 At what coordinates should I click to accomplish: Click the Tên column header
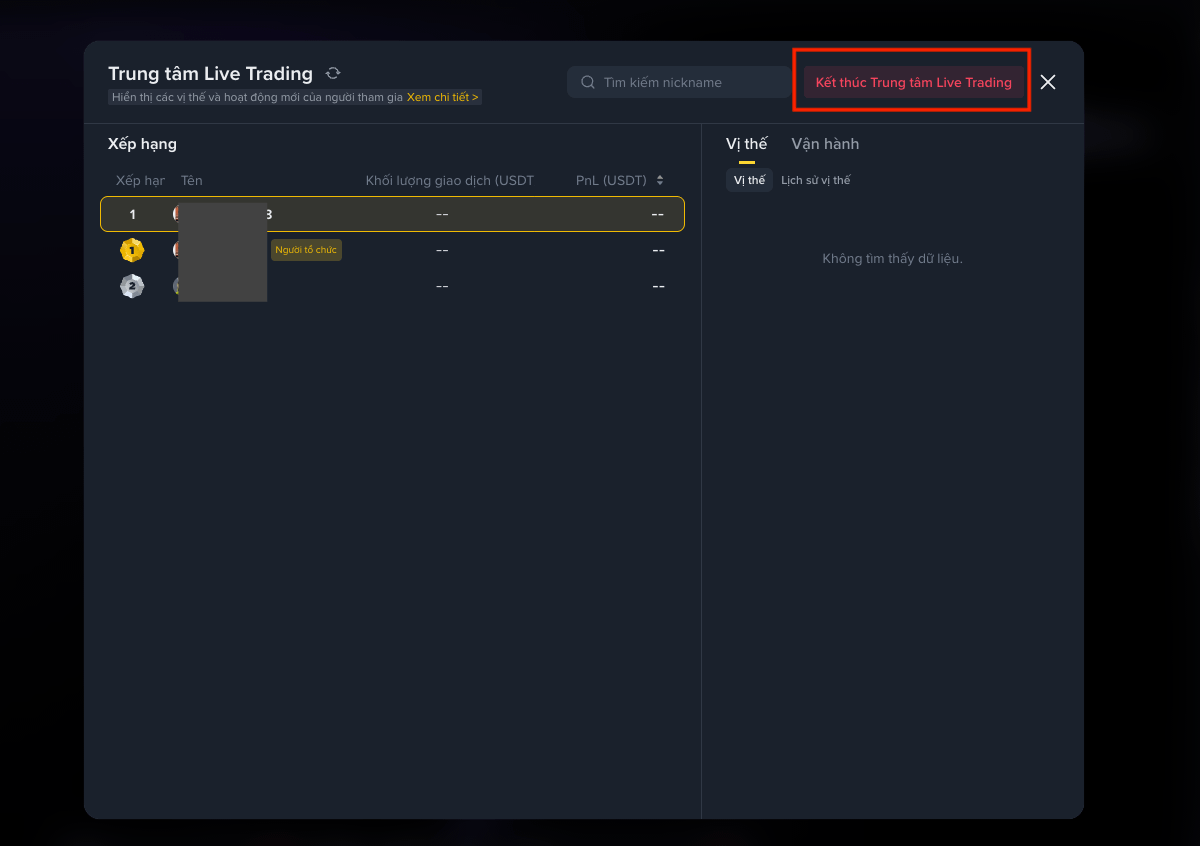coord(192,181)
